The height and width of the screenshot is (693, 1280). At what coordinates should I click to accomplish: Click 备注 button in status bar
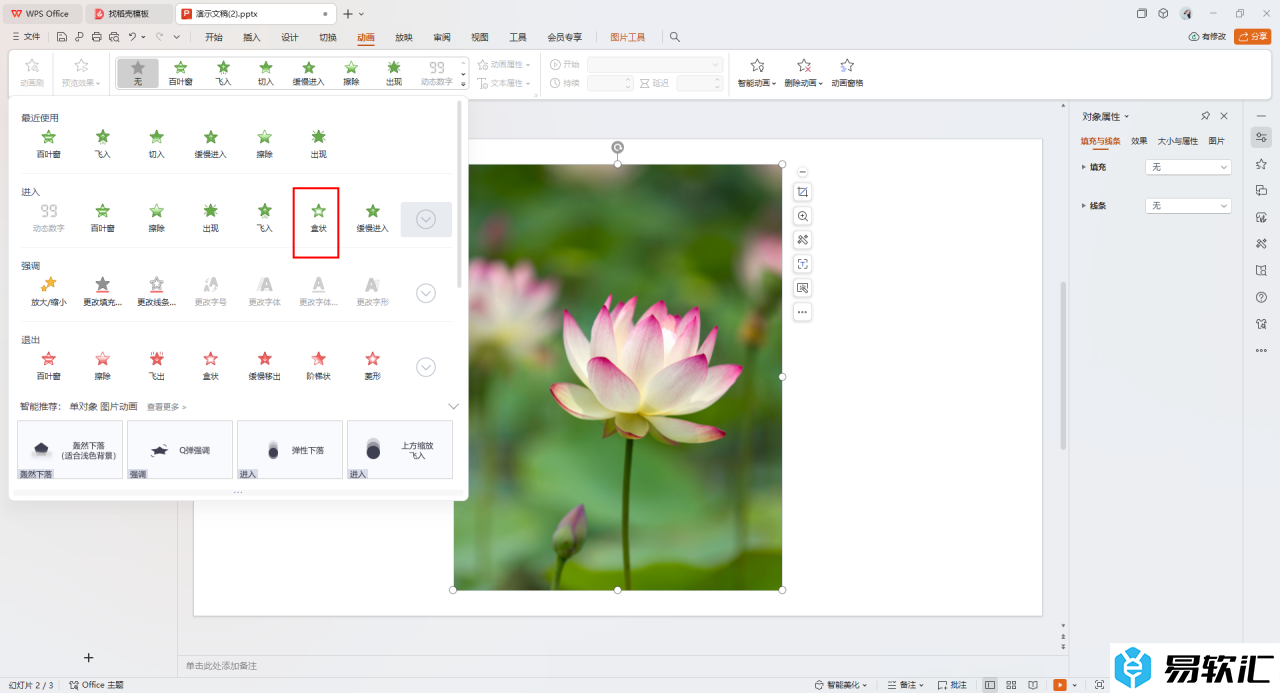(x=907, y=685)
